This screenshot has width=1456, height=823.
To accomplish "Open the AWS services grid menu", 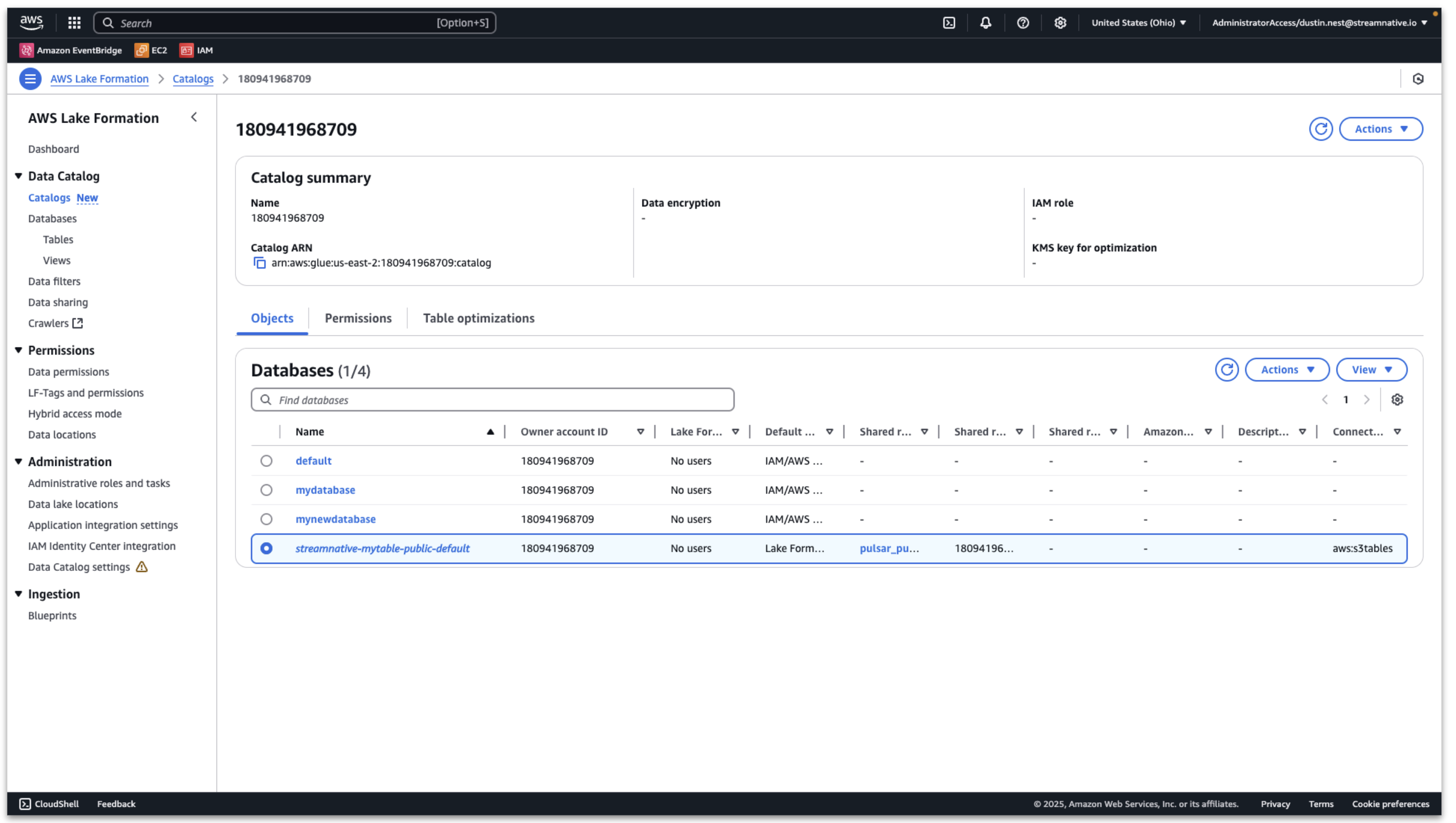I will pos(74,23).
